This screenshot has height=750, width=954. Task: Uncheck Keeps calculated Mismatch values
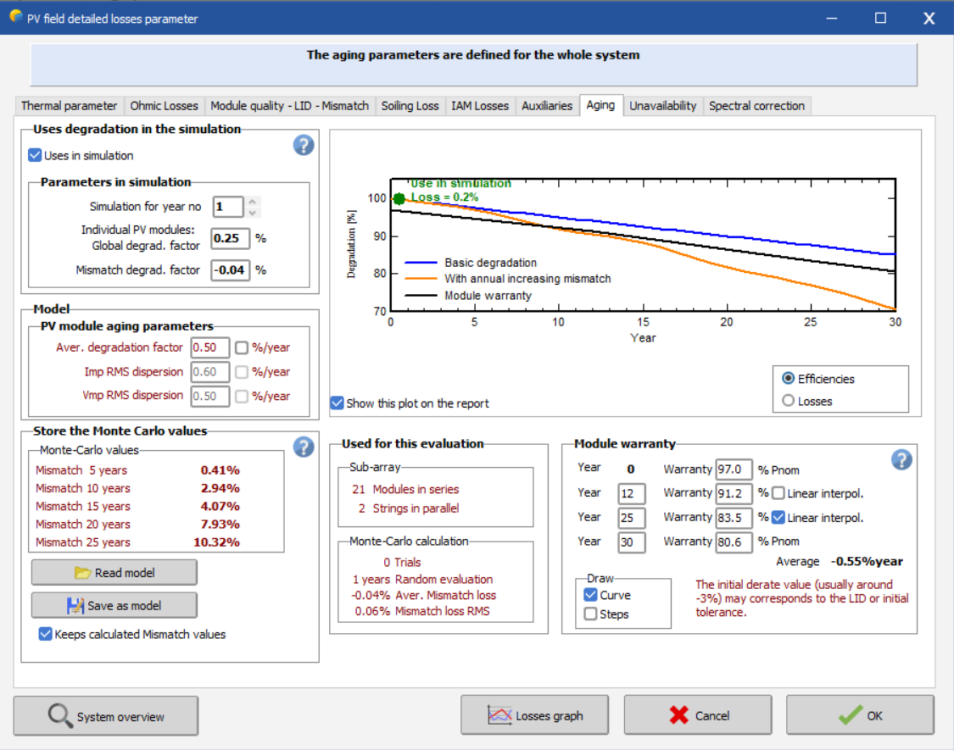click(x=45, y=634)
